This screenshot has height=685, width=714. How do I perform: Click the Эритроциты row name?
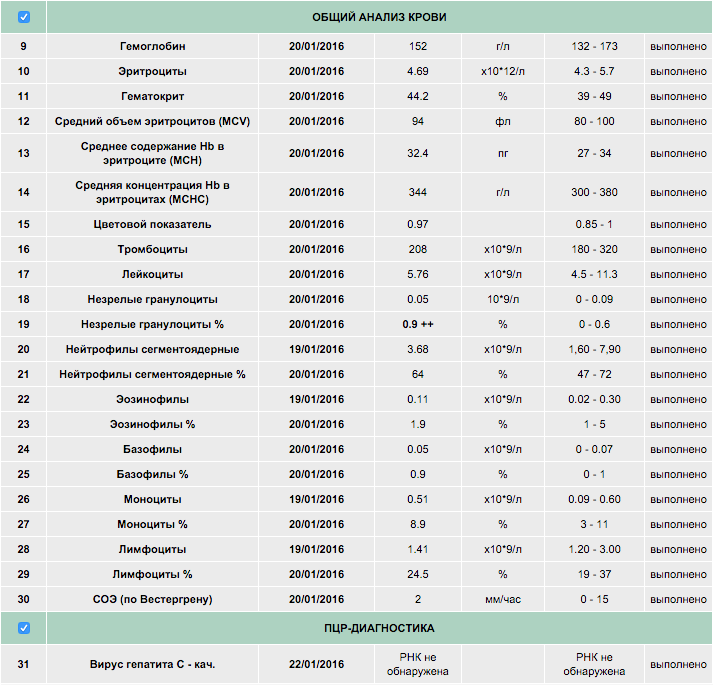coord(153,71)
